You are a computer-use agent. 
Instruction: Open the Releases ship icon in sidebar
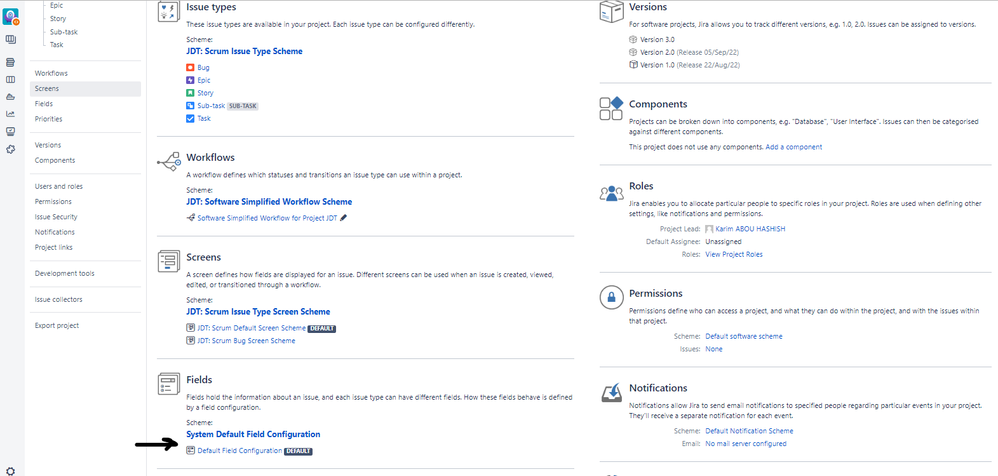[x=10, y=97]
